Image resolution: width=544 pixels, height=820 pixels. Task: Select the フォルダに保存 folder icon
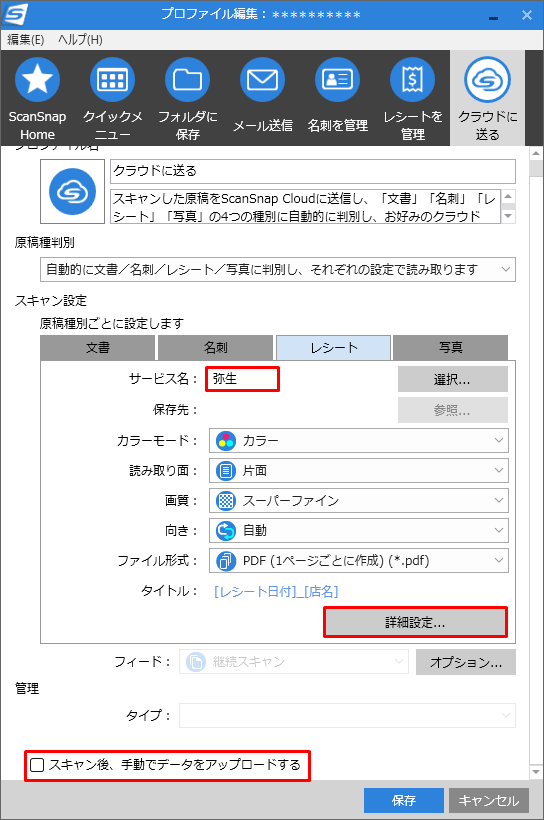(187, 80)
